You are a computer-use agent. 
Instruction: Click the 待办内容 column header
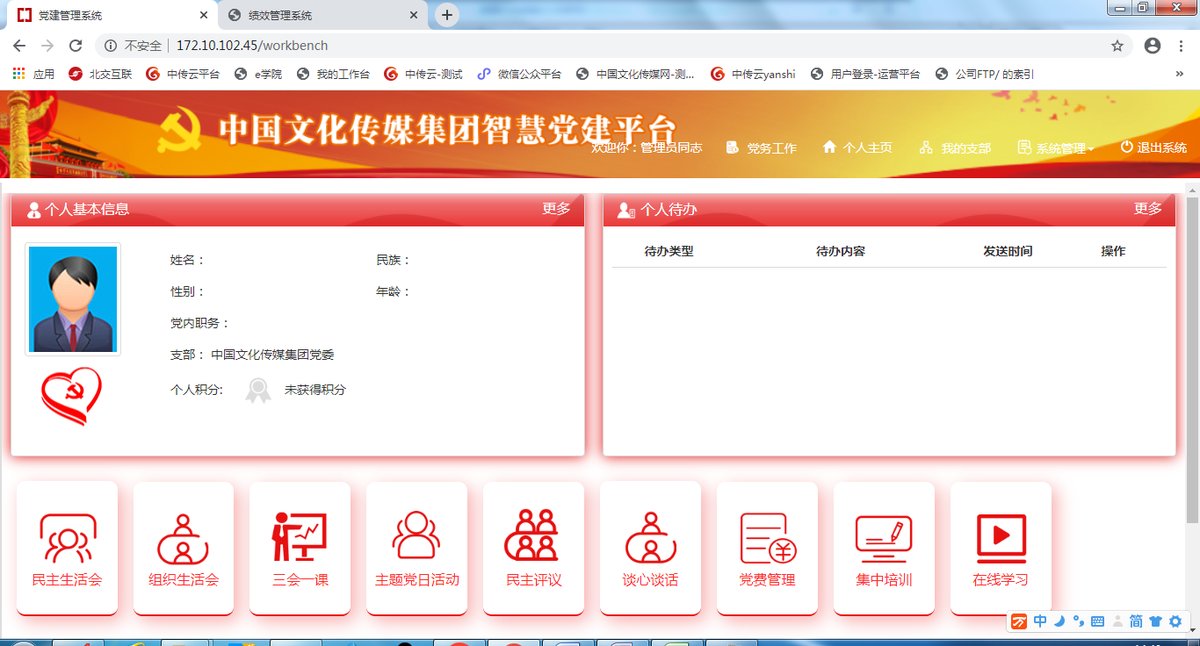click(841, 251)
